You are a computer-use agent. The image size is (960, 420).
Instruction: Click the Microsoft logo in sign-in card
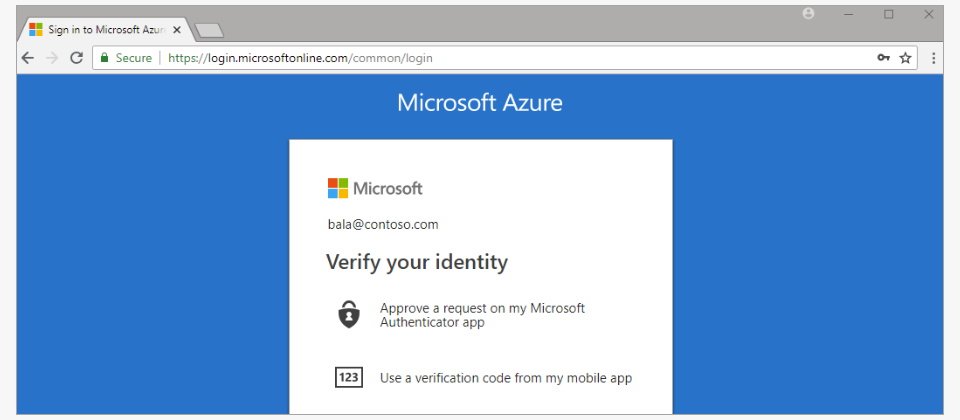375,188
